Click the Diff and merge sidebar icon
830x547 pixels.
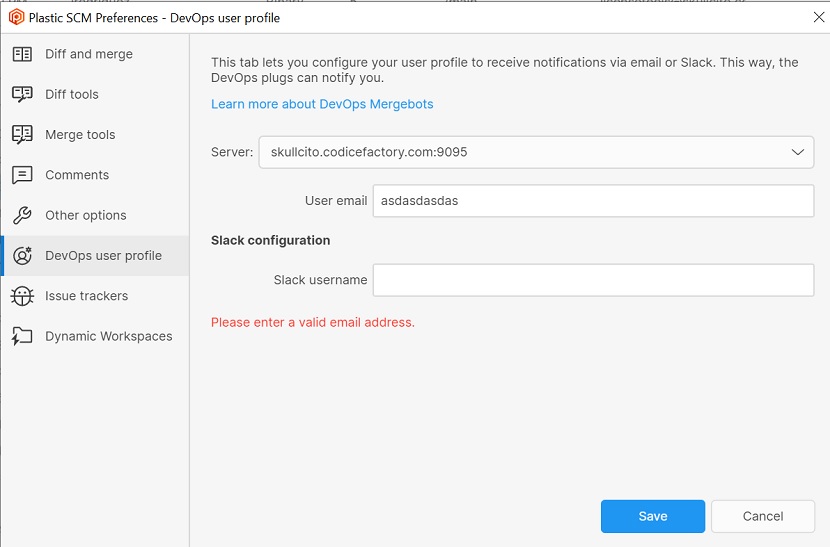(x=22, y=54)
